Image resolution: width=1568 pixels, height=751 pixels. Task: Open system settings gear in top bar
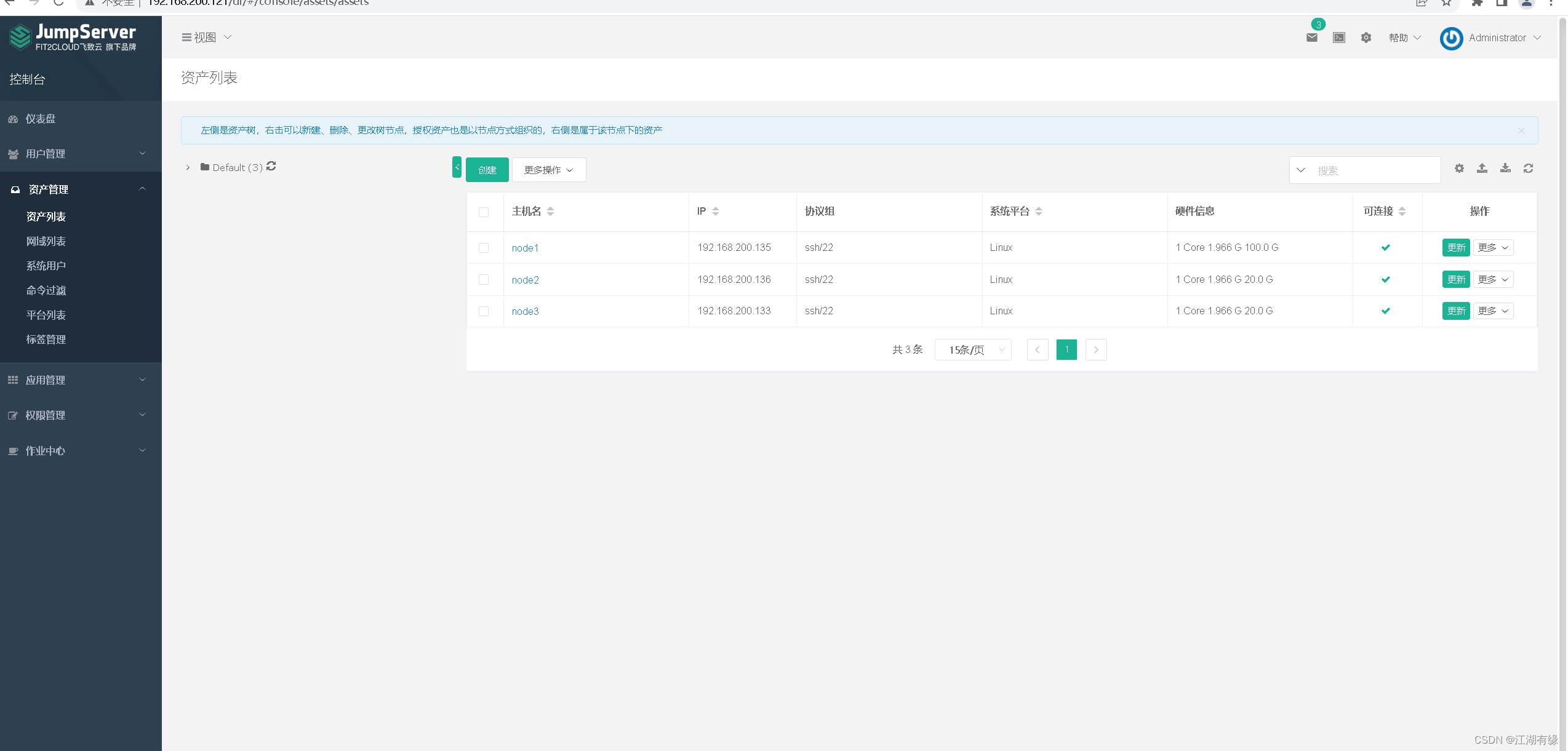click(1366, 38)
